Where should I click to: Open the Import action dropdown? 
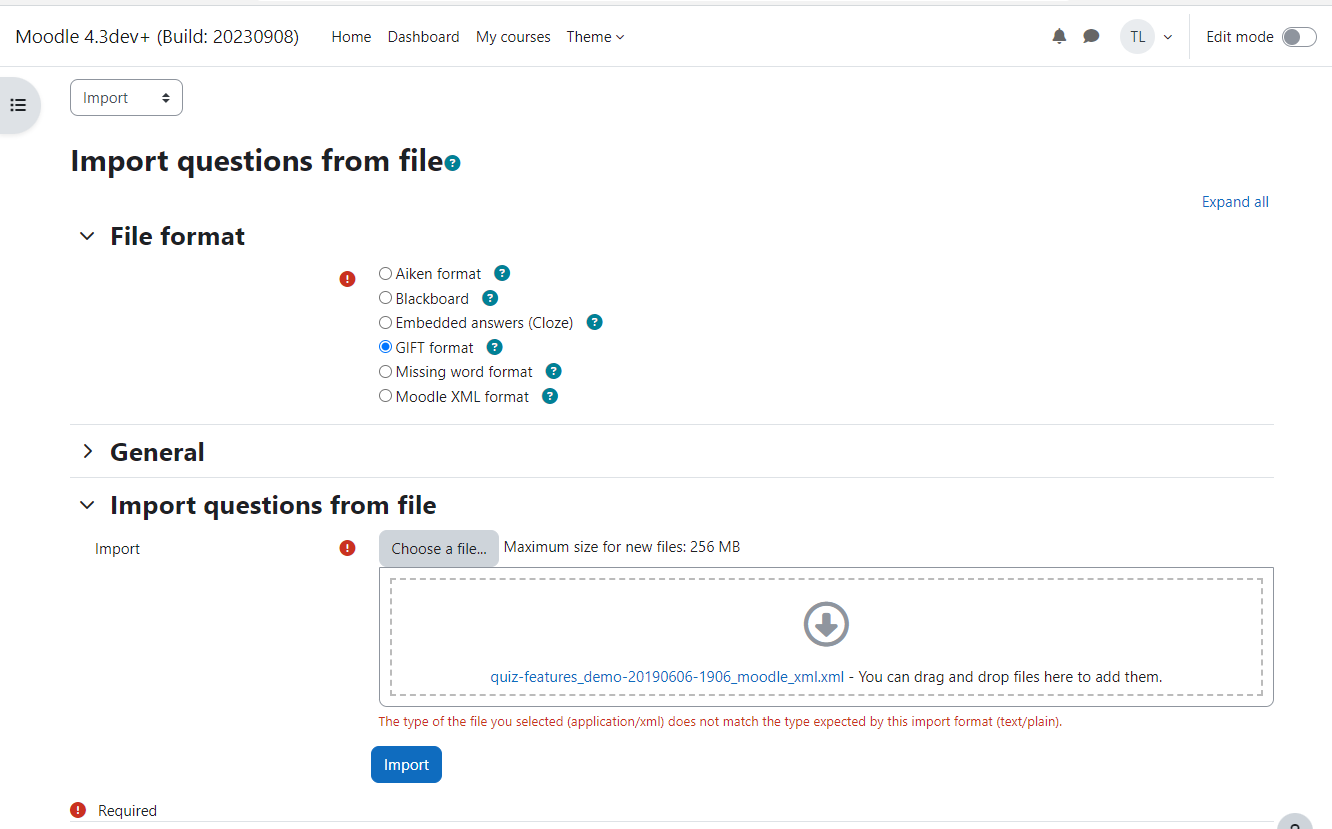click(126, 98)
